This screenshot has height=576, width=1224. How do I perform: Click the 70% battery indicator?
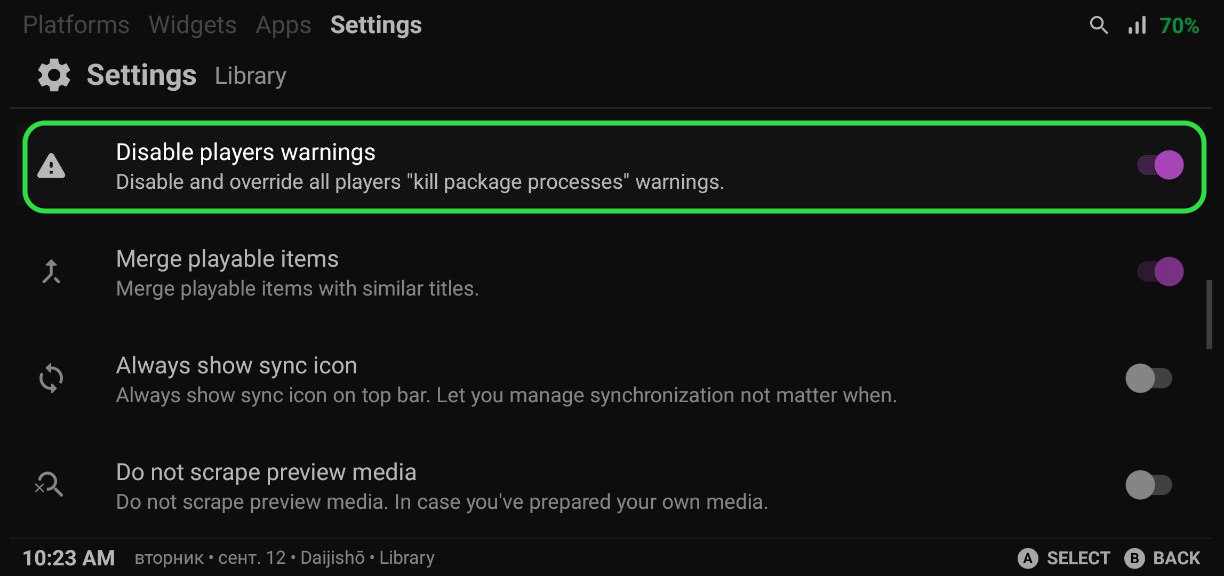click(1179, 26)
